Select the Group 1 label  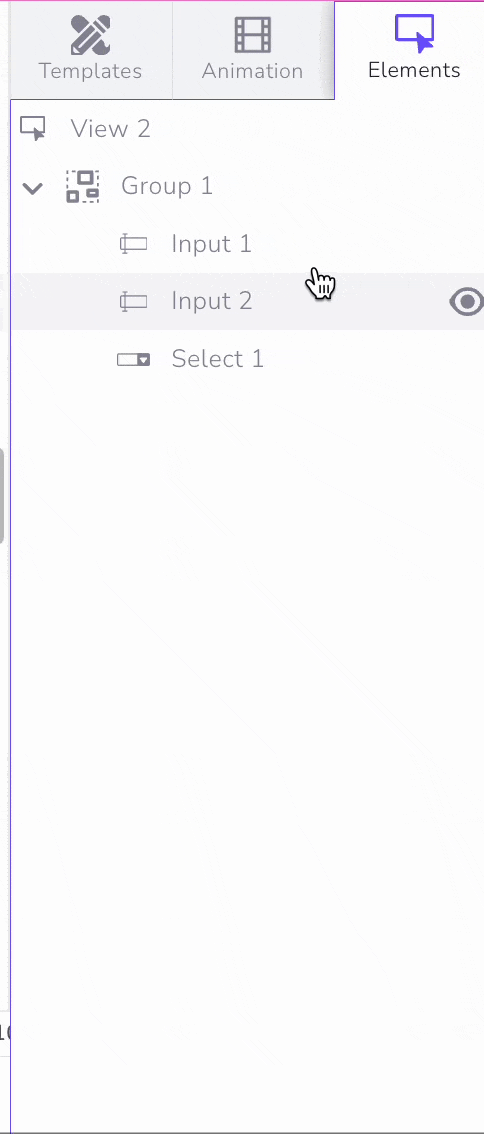tap(167, 186)
